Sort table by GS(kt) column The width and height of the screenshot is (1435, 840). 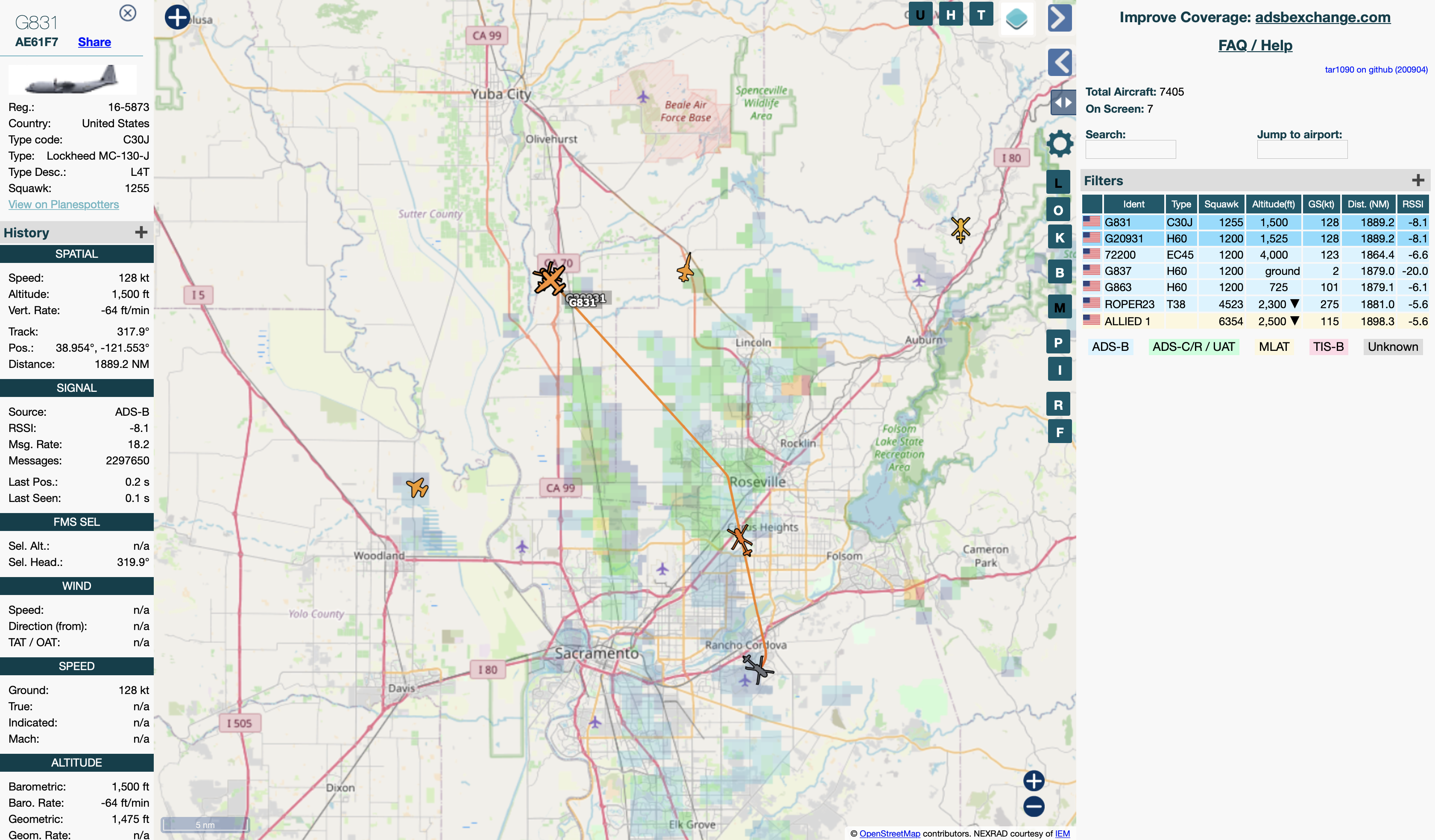pyautogui.click(x=1321, y=204)
